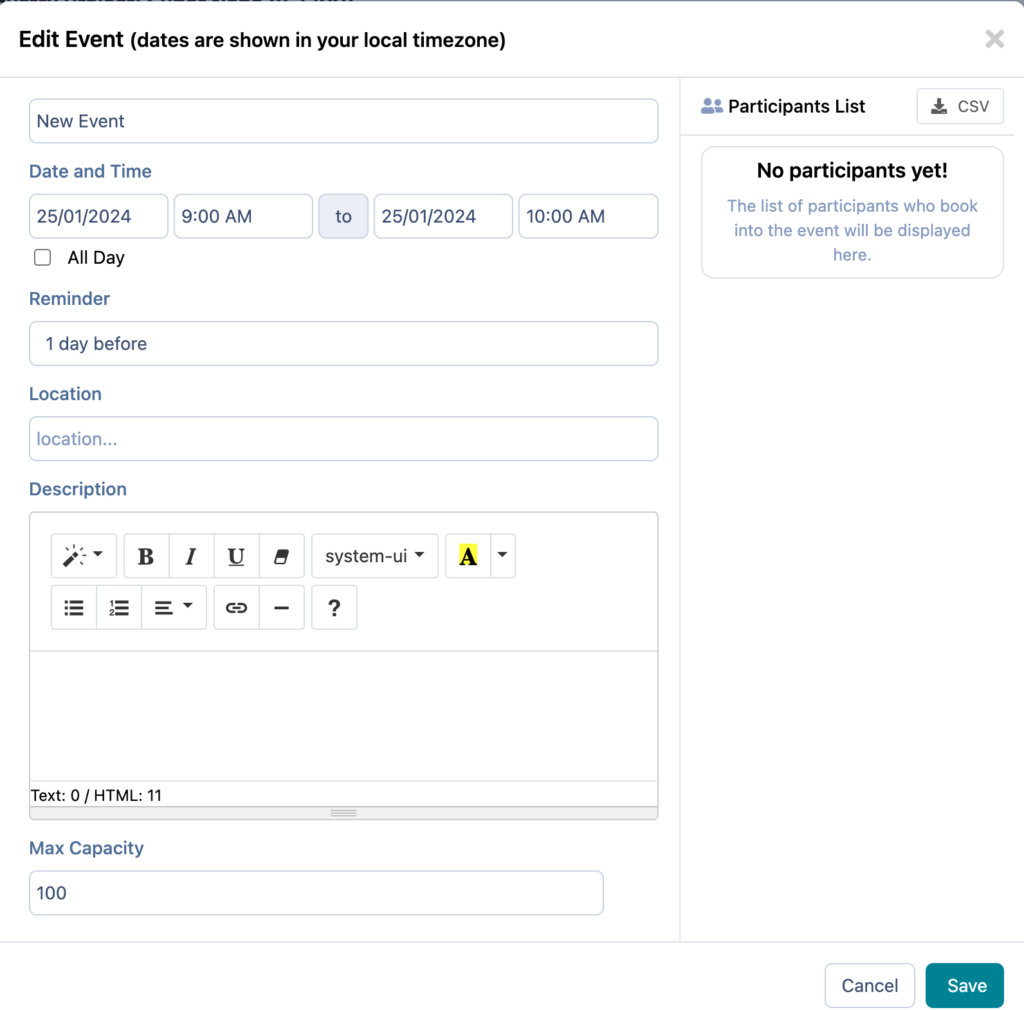Insert a horizontal rule line
The width and height of the screenshot is (1024, 1010).
pyautogui.click(x=281, y=607)
